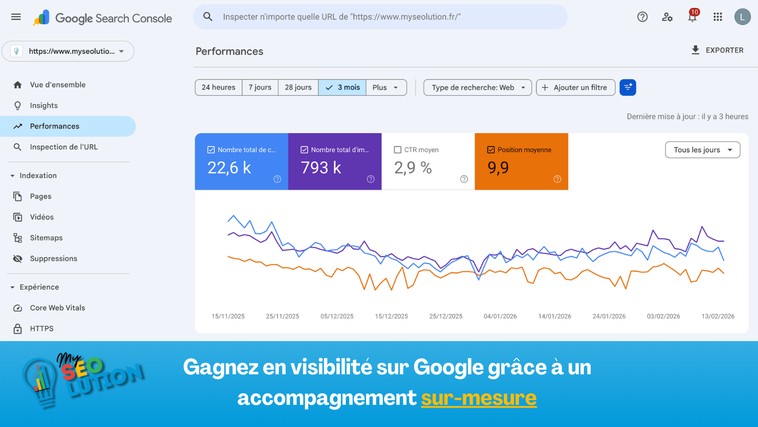758x427 pixels.
Task: Click the blue filter list icon
Action: coord(628,88)
